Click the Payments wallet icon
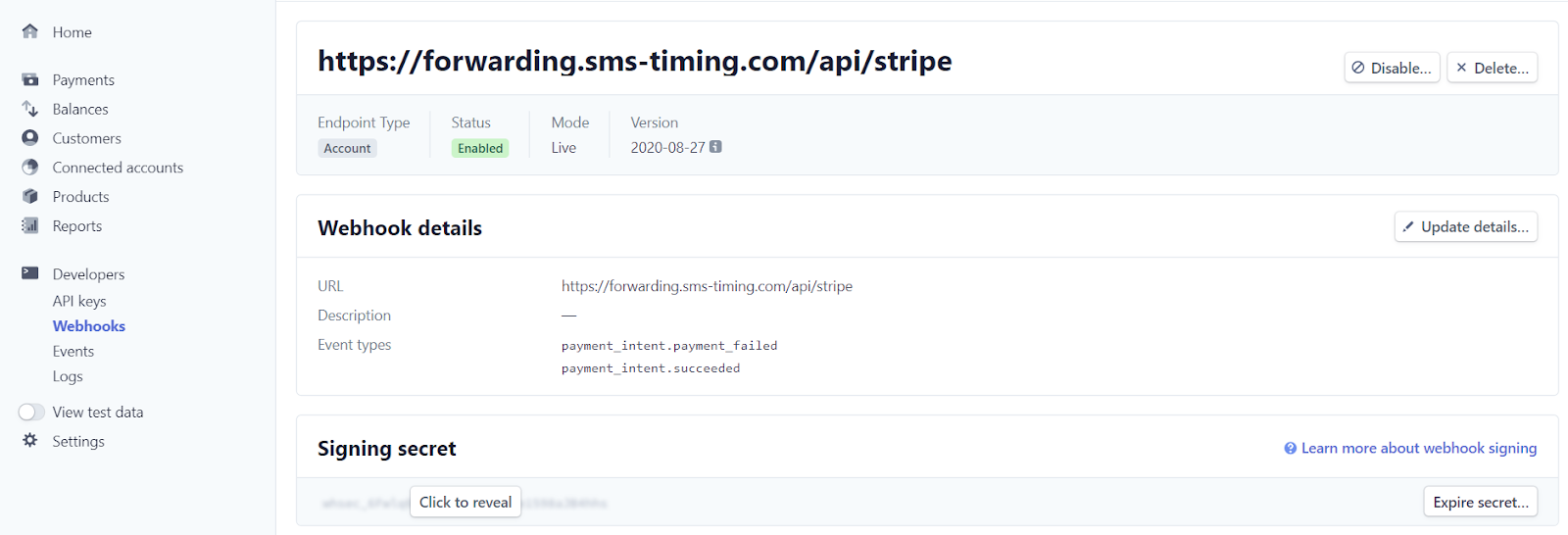 [x=30, y=79]
